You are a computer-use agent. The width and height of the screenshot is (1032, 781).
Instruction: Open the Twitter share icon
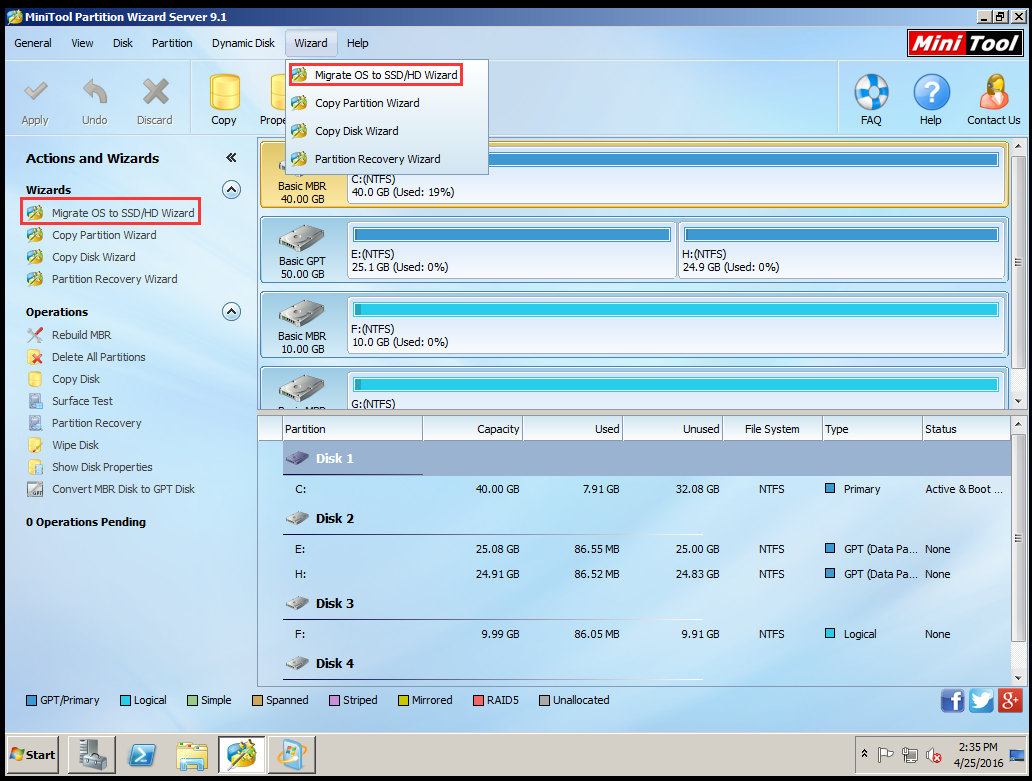coord(981,701)
